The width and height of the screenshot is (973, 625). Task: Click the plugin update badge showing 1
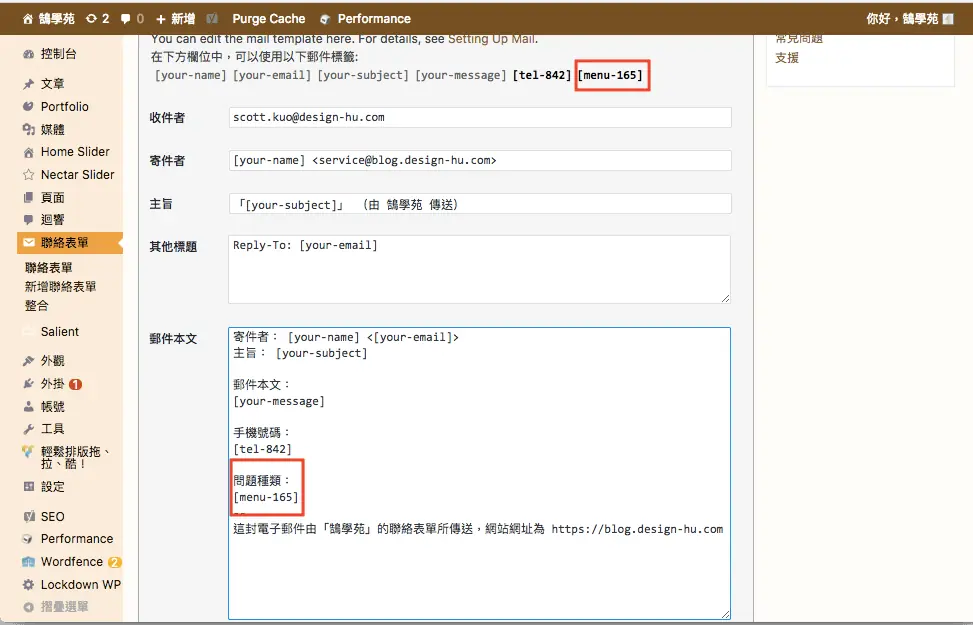click(76, 384)
